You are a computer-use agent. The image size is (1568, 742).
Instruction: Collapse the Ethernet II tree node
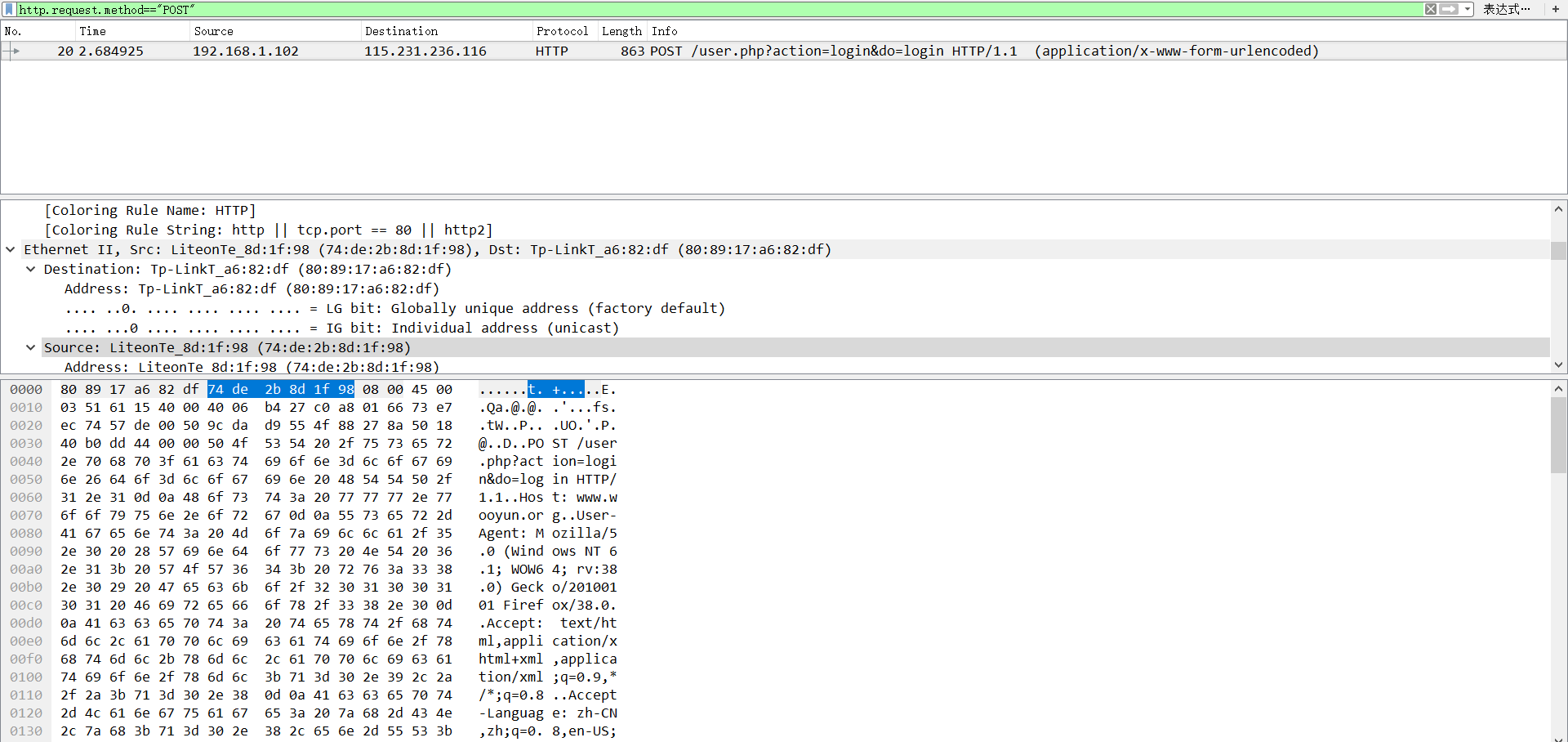[11, 249]
